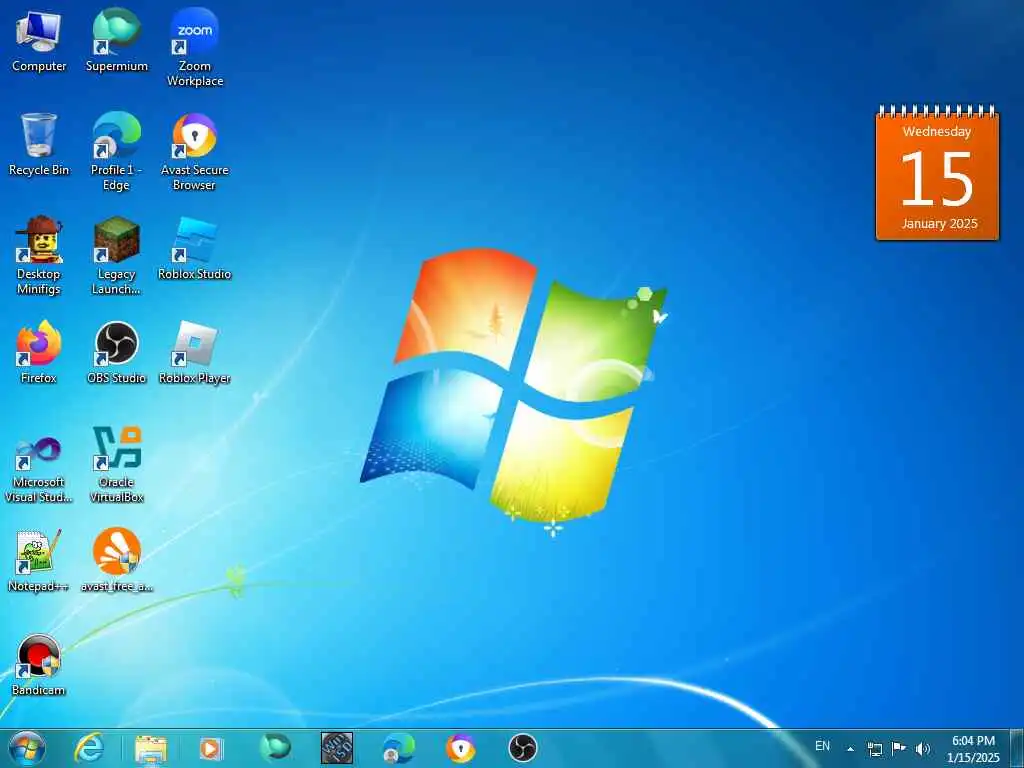Select the Zoom Workplace desktop shortcut

(x=195, y=48)
